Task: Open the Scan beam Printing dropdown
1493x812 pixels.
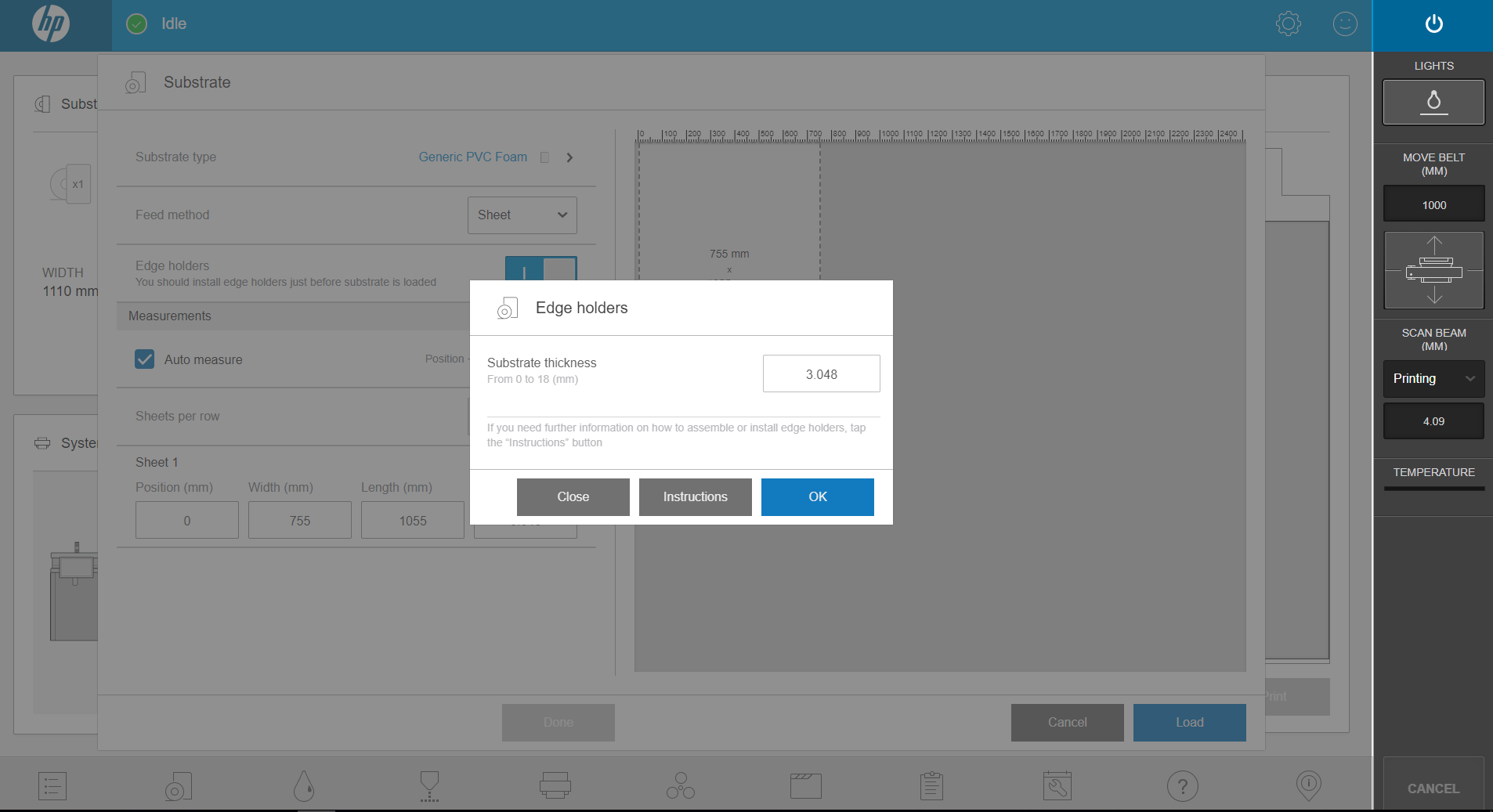Action: click(1433, 379)
